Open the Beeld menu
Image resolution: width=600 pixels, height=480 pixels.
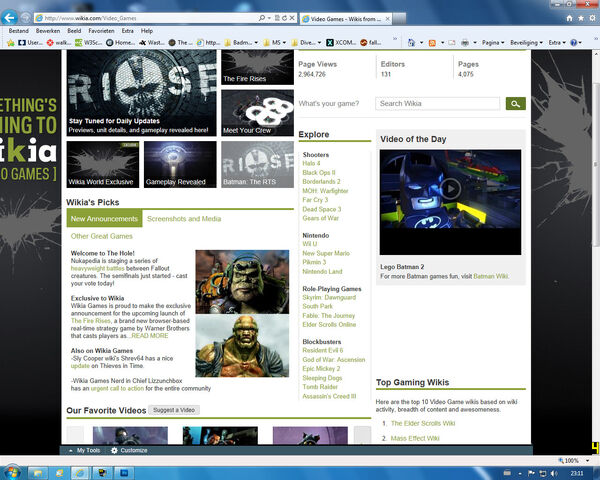click(74, 31)
